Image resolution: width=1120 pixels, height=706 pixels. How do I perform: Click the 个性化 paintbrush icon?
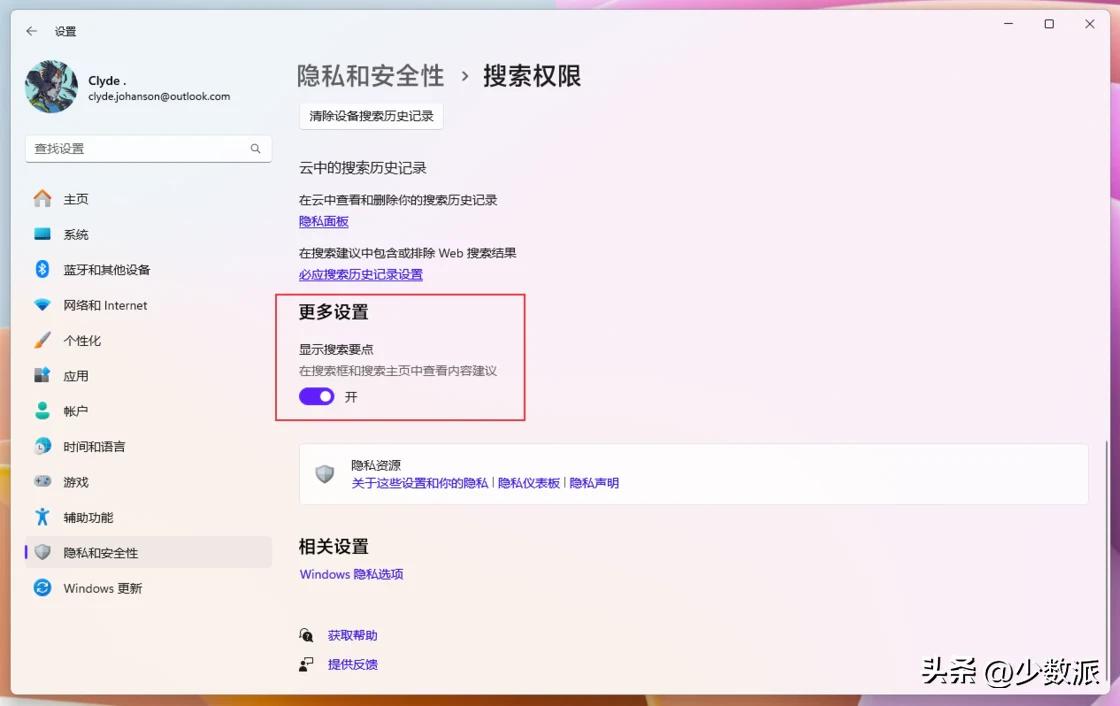coord(42,340)
